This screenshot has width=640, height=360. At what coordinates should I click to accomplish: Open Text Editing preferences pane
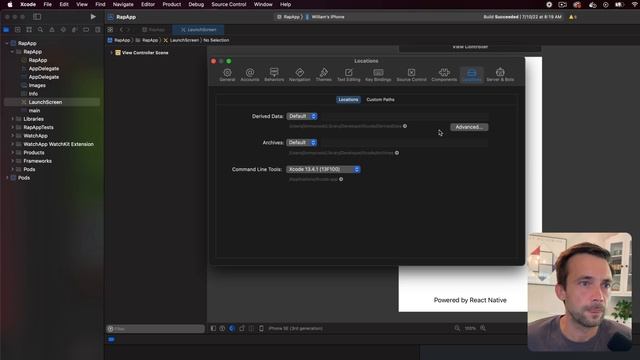[349, 75]
